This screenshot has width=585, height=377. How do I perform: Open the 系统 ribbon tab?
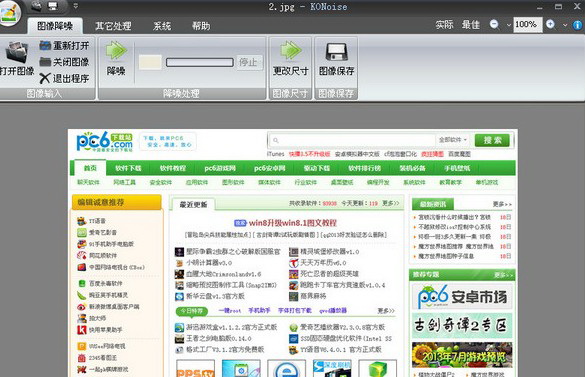(x=162, y=26)
